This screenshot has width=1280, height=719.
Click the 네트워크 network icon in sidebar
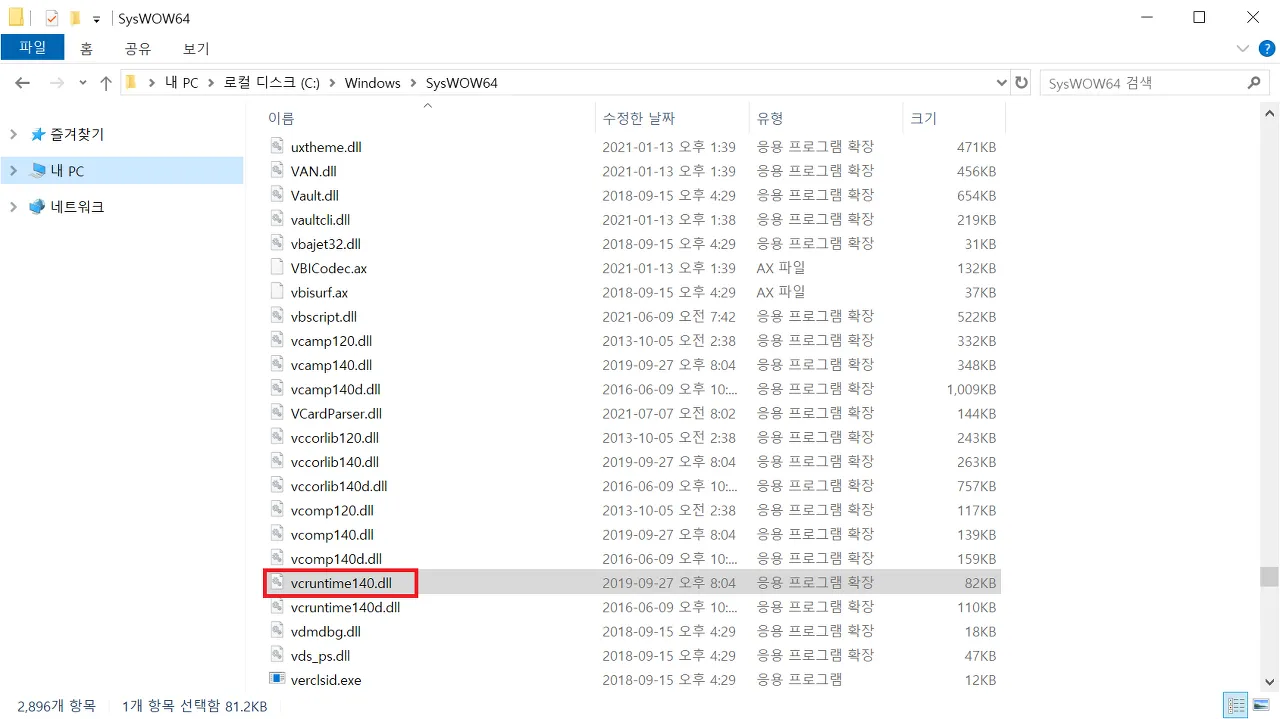[36, 207]
